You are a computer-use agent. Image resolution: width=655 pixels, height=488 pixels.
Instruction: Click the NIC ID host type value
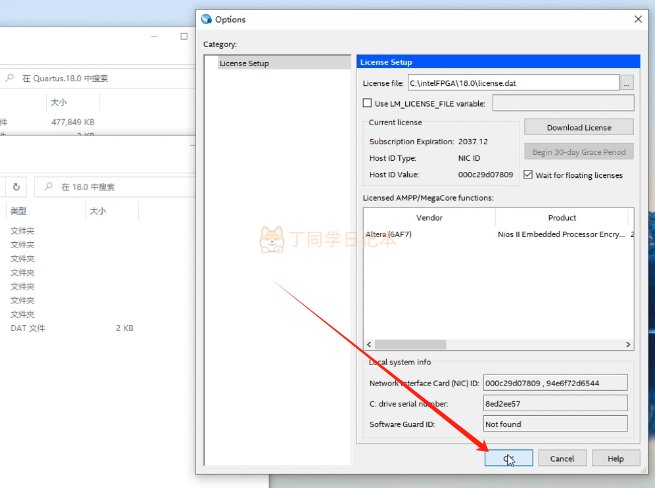[469, 158]
